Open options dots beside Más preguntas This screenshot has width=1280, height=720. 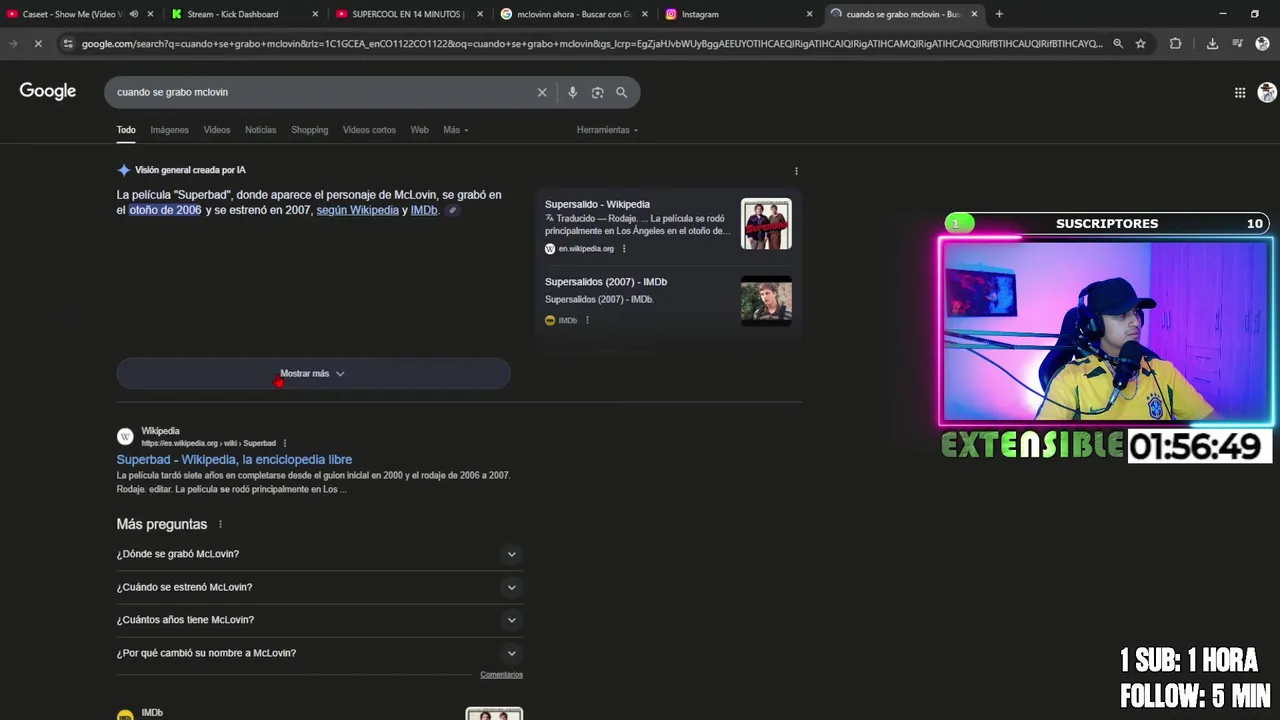pos(220,524)
